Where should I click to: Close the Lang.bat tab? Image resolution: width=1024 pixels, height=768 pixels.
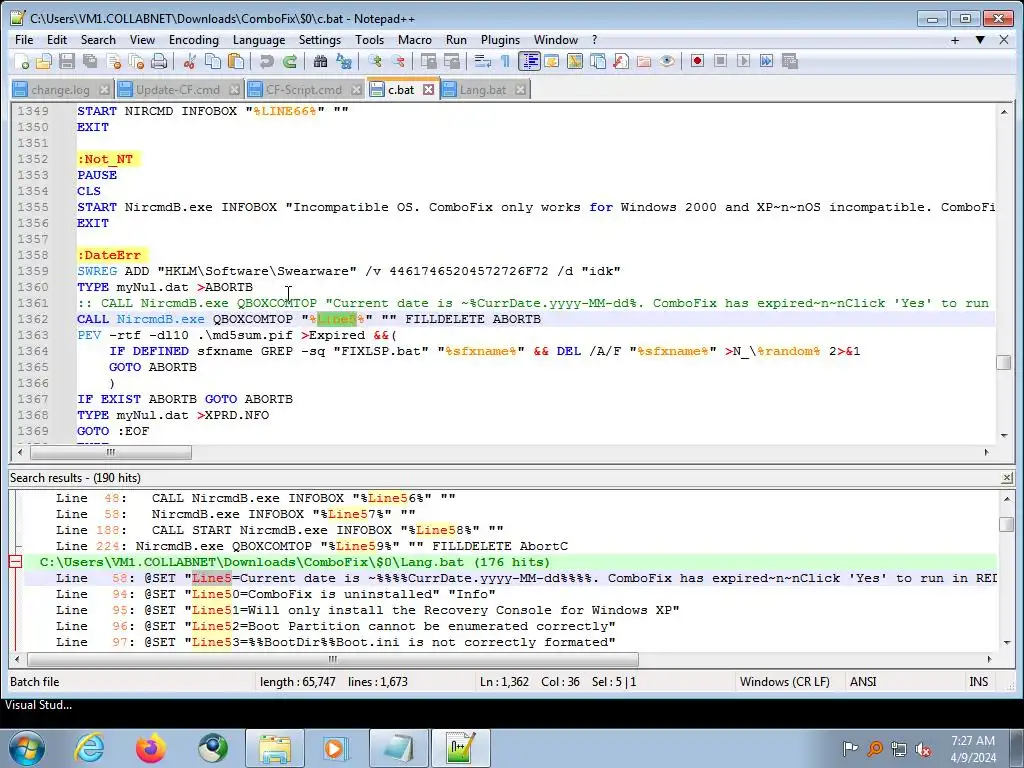click(x=520, y=89)
